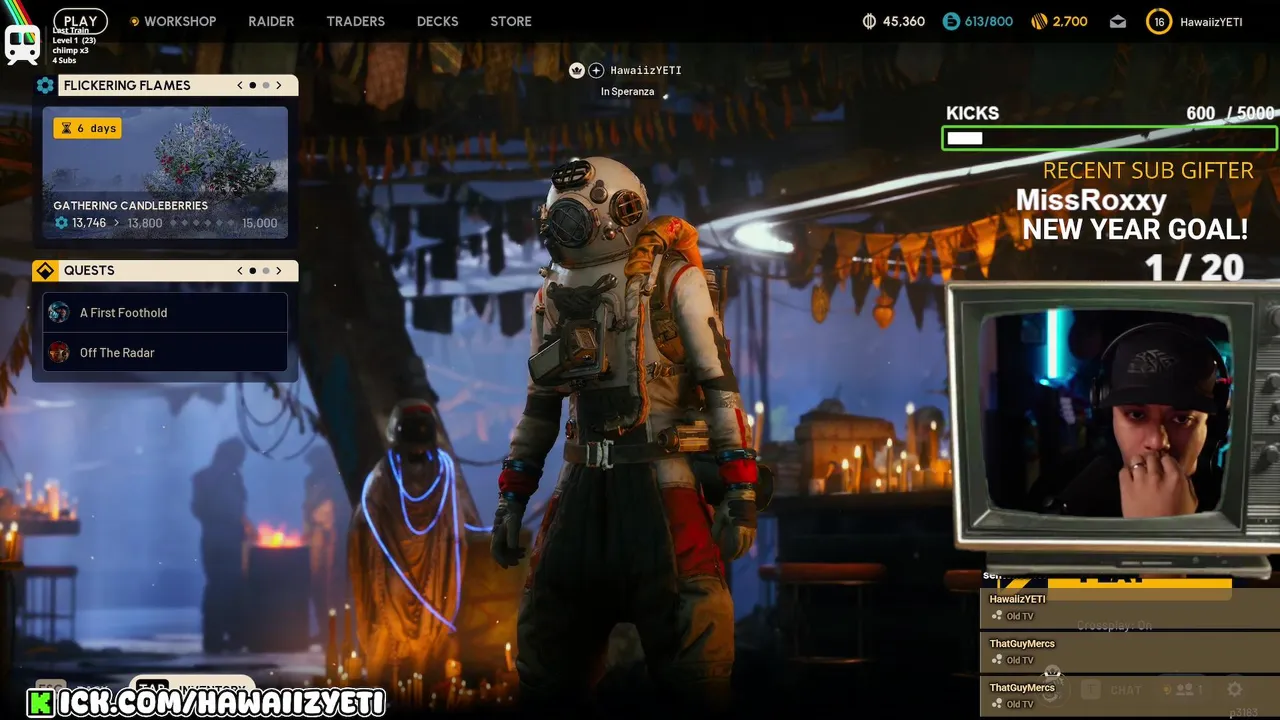
Task: Go to the TRADERS tab
Action: point(355,21)
